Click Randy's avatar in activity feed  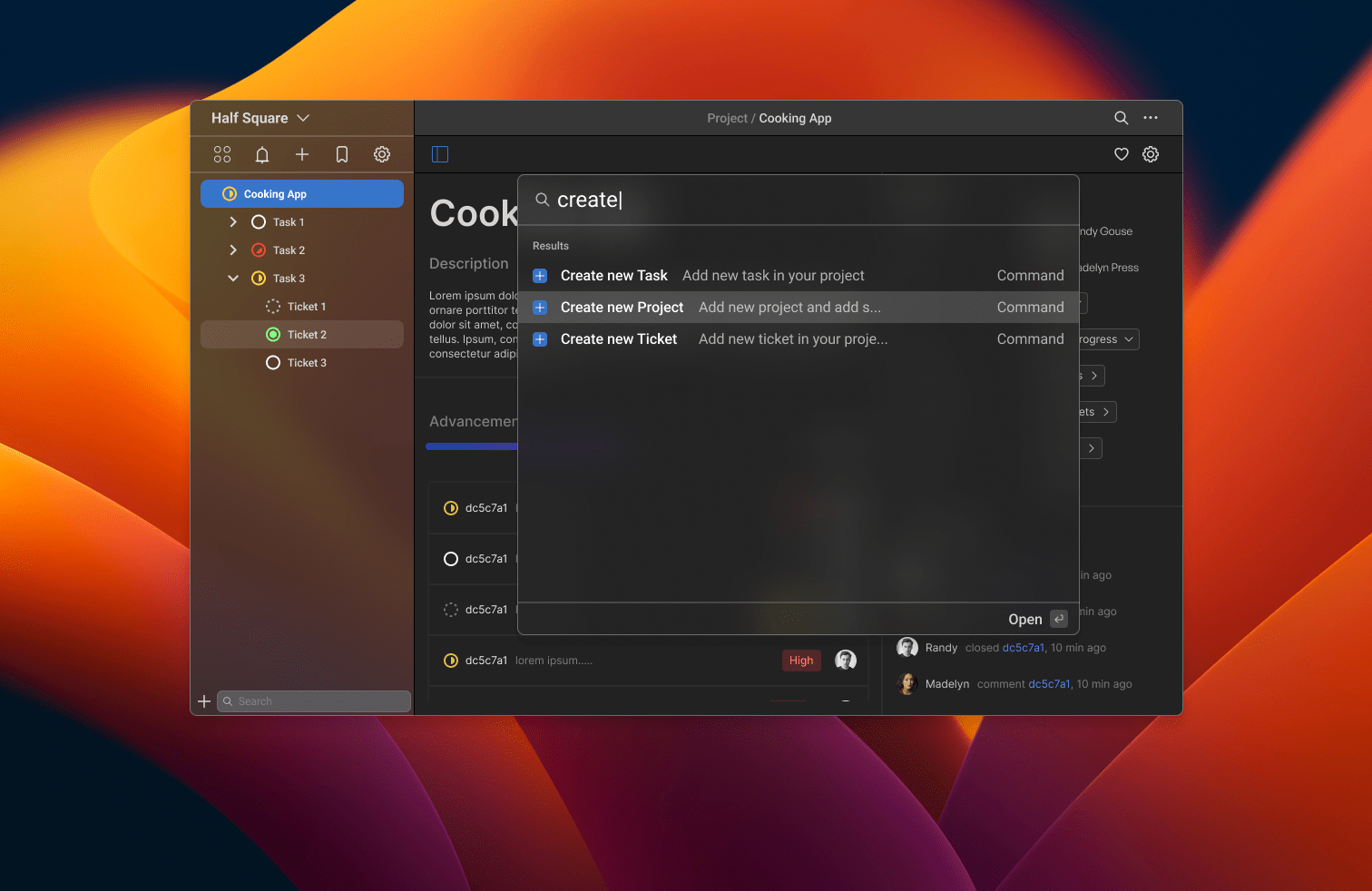(x=907, y=647)
